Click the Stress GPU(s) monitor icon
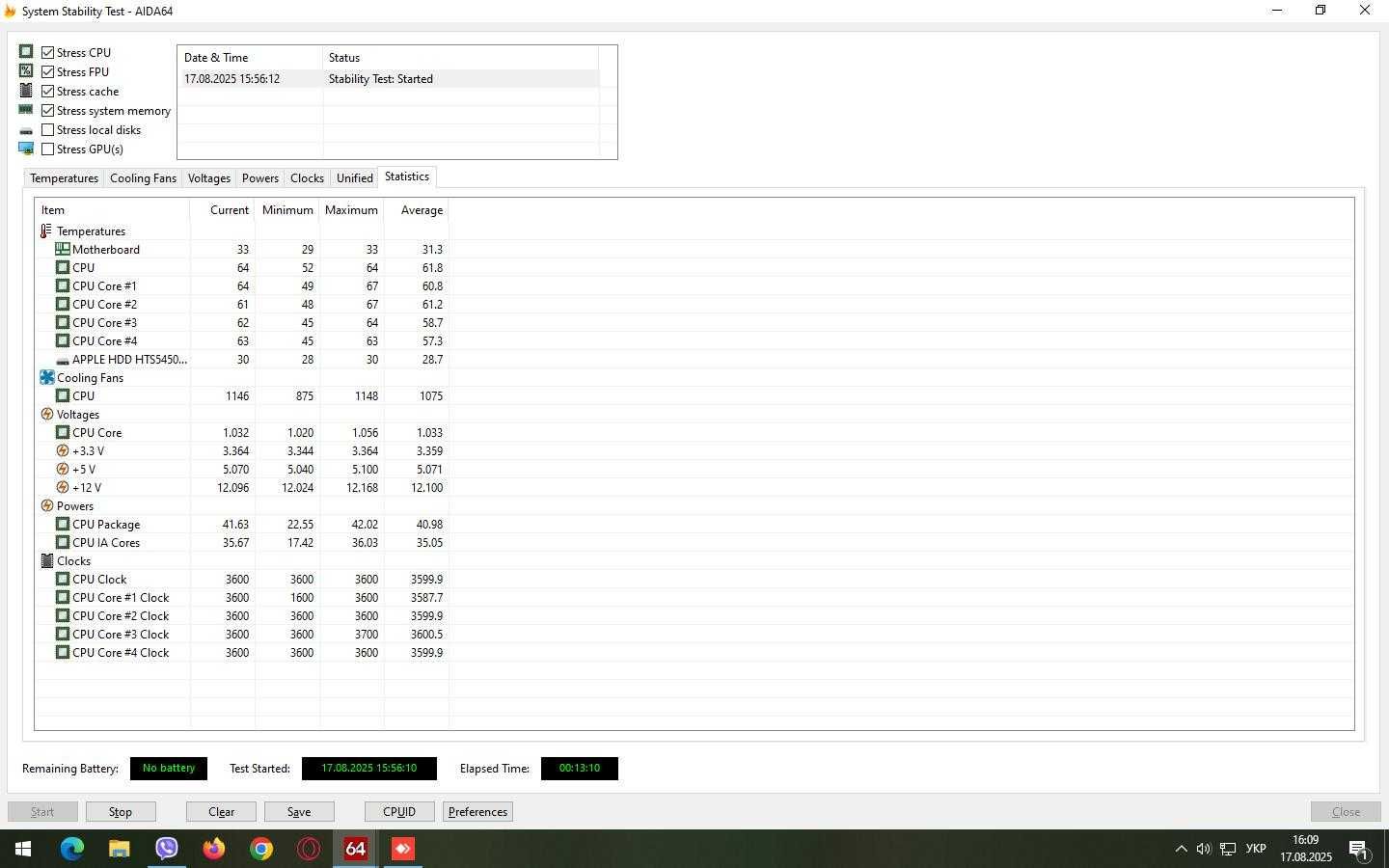Image resolution: width=1389 pixels, height=868 pixels. point(26,149)
